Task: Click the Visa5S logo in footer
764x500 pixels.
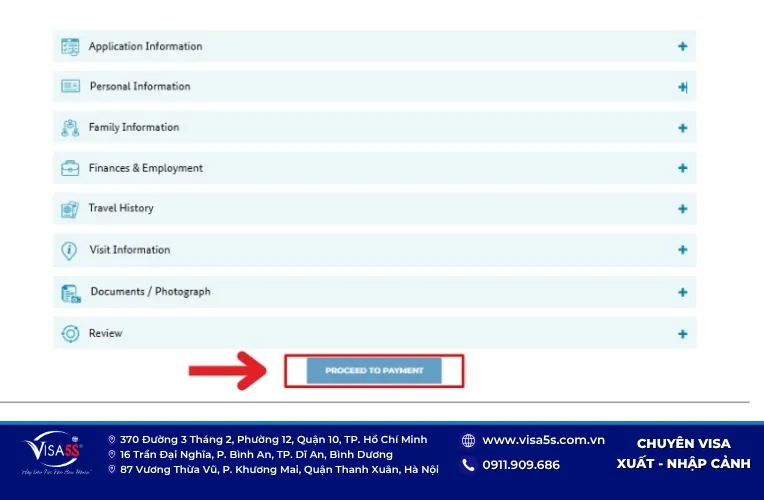Action: pos(54,453)
